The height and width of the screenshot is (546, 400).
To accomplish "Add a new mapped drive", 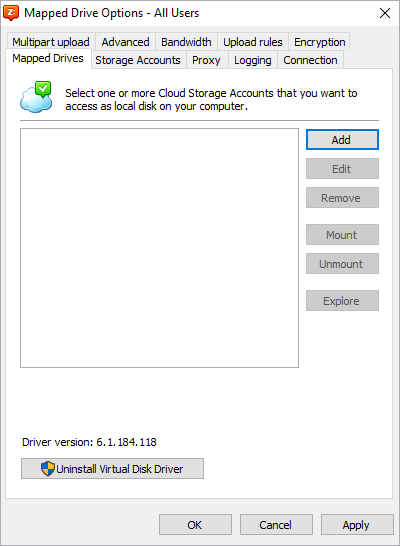I will pos(342,140).
